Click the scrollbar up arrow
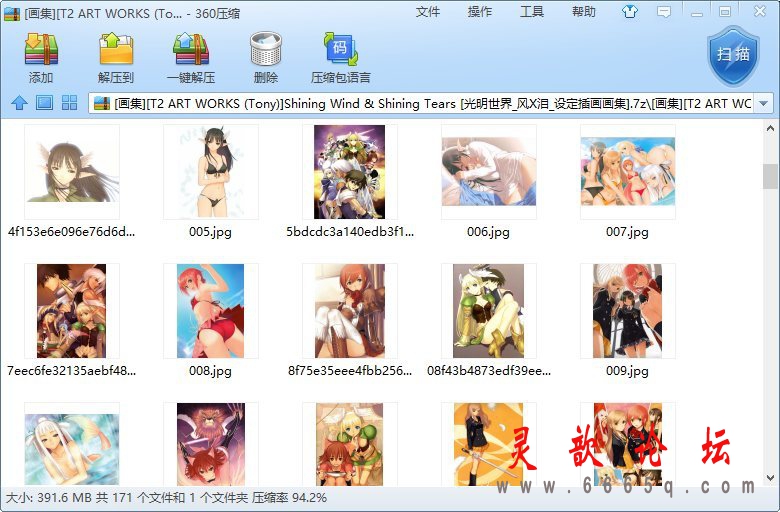 [770, 128]
